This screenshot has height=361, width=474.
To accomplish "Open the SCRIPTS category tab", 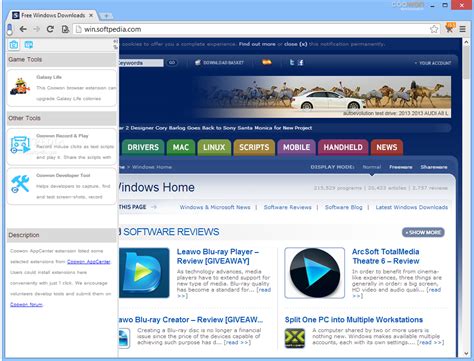I will point(254,147).
